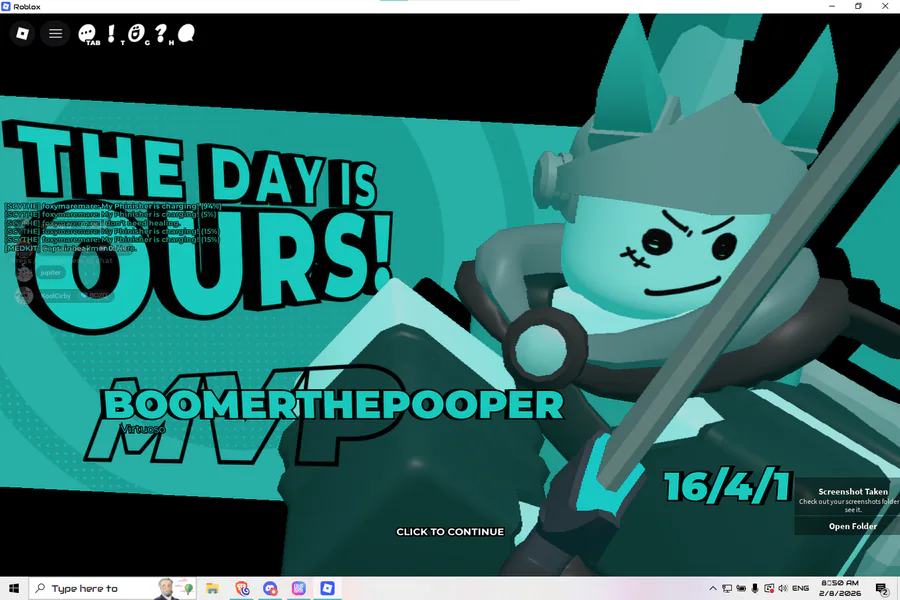Close the Roblox window

pyautogui.click(x=885, y=6)
